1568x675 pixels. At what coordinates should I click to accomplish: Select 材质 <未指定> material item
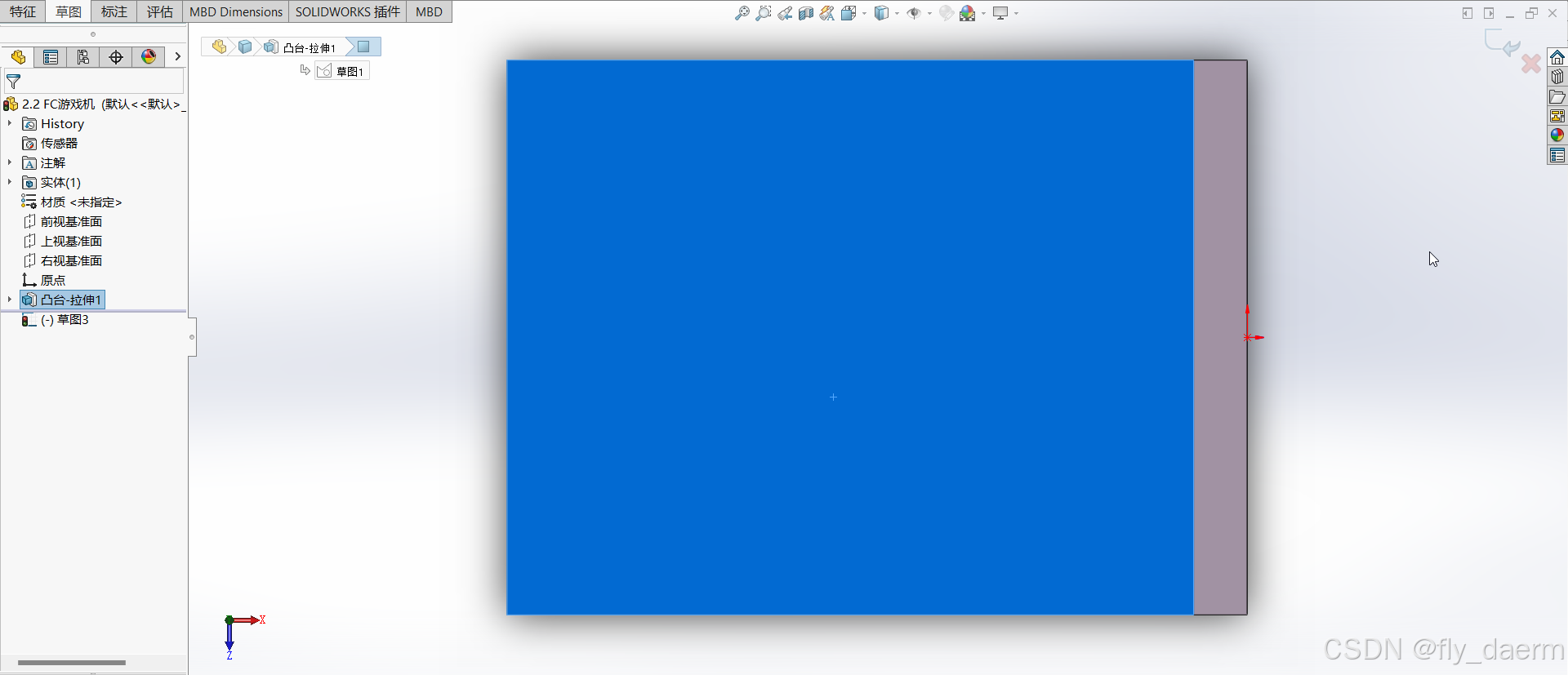(x=72, y=202)
